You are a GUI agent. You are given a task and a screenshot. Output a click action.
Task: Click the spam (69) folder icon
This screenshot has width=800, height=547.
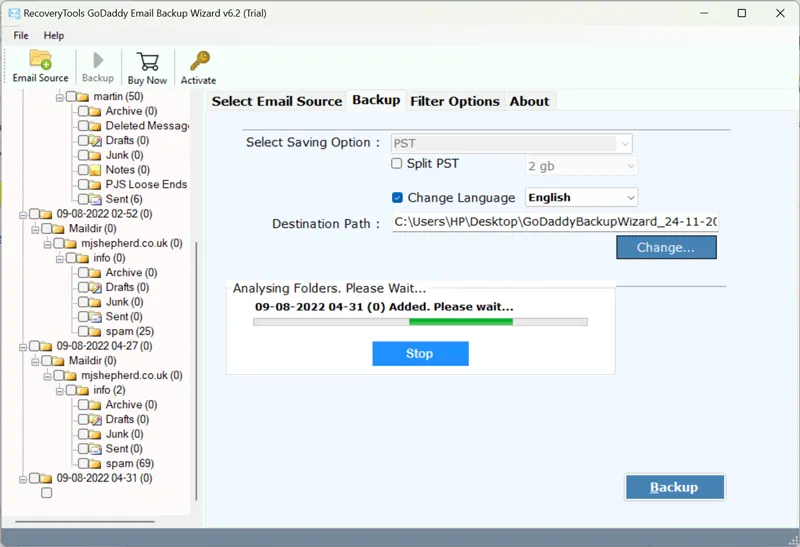pyautogui.click(x=96, y=464)
